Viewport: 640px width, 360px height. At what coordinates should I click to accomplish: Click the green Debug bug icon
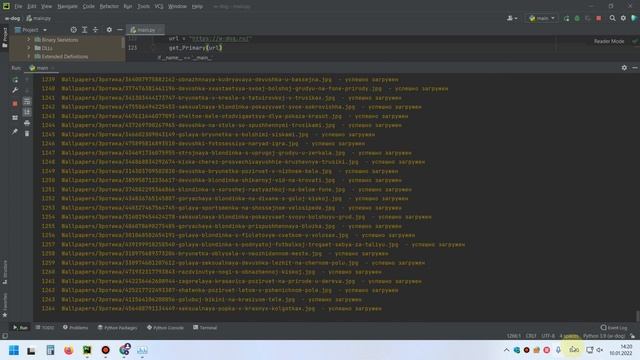click(x=577, y=18)
